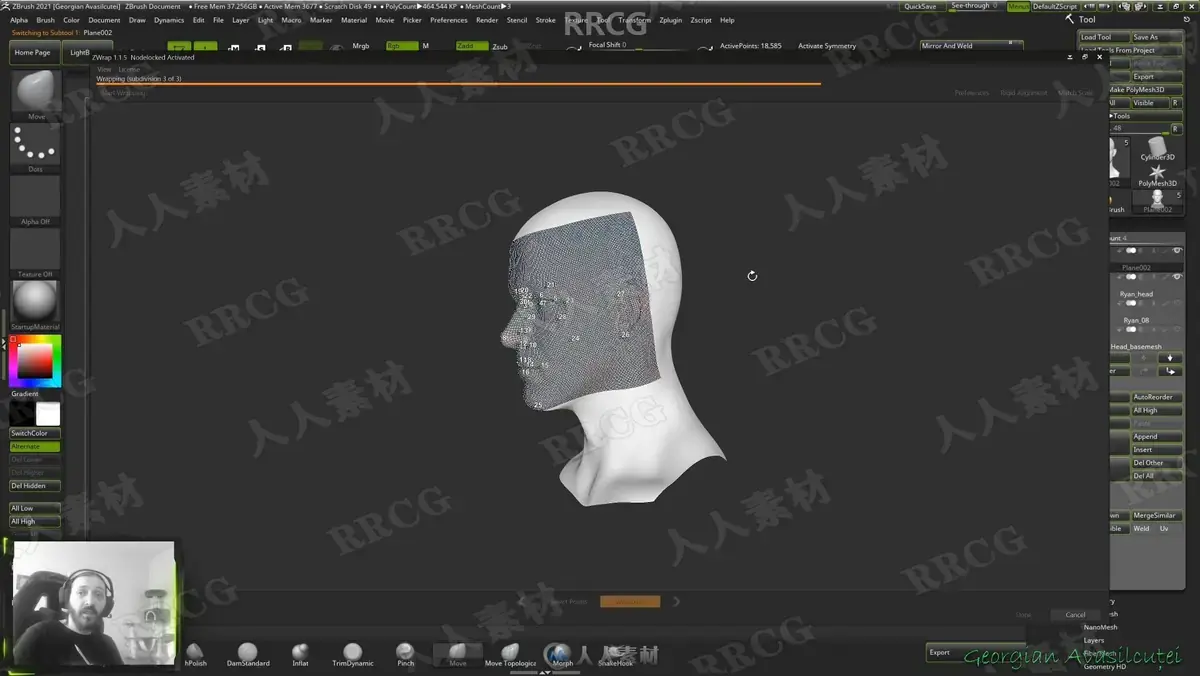Click Activate Symmetry
1200x676 pixels.
click(x=827, y=46)
